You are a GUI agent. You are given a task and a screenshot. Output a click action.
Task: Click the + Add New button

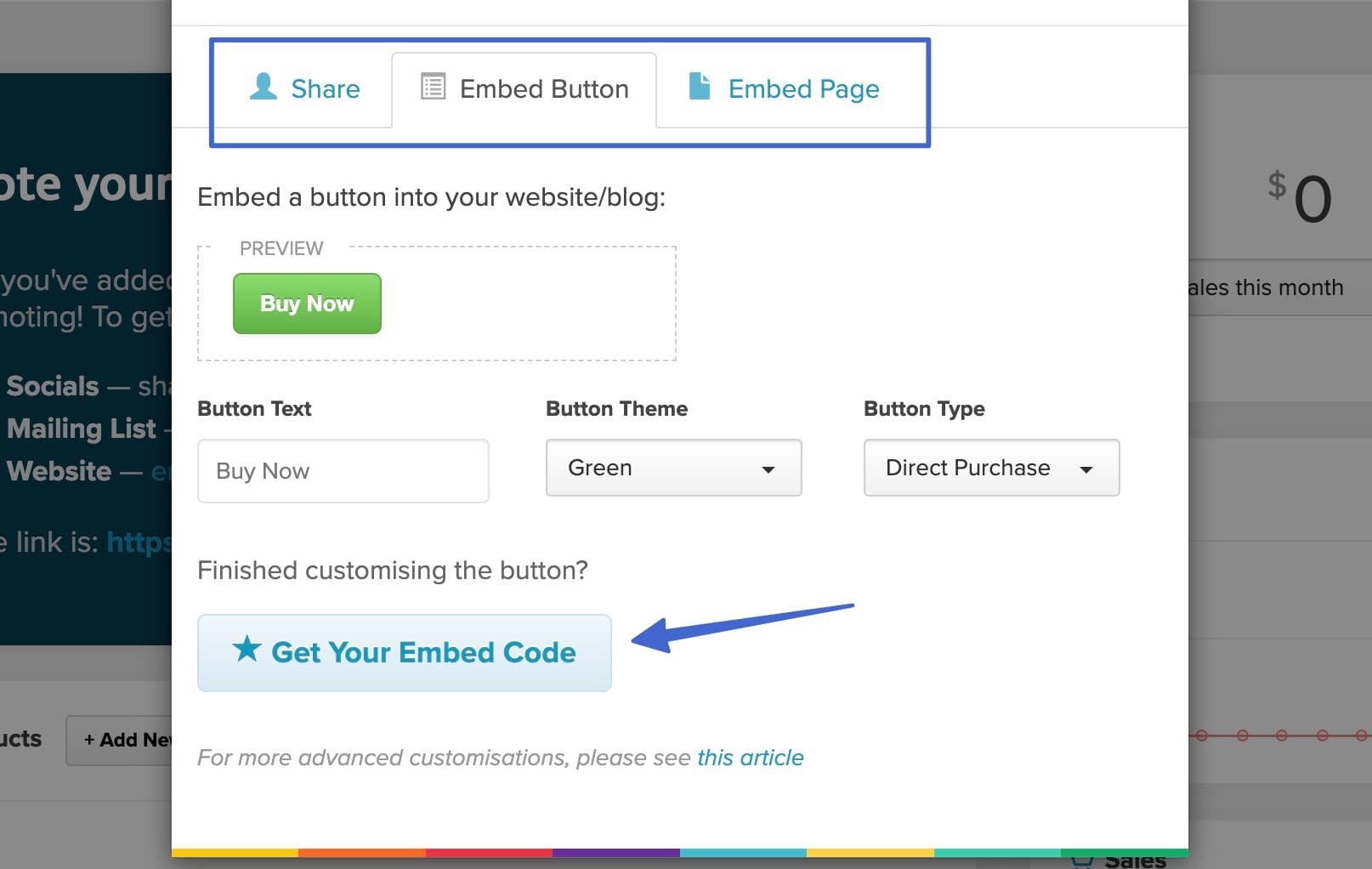pos(128,740)
